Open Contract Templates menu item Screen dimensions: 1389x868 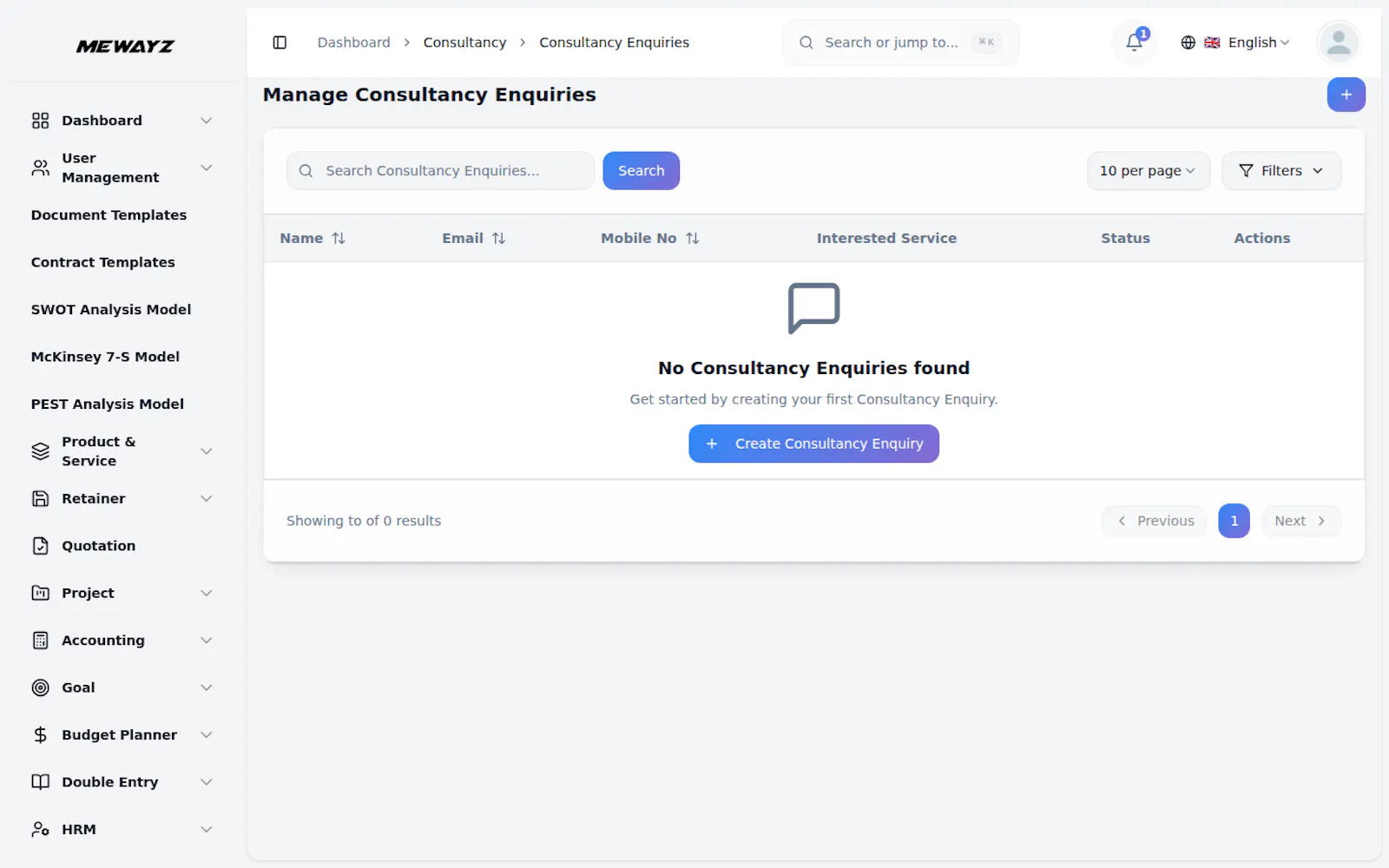coord(103,262)
